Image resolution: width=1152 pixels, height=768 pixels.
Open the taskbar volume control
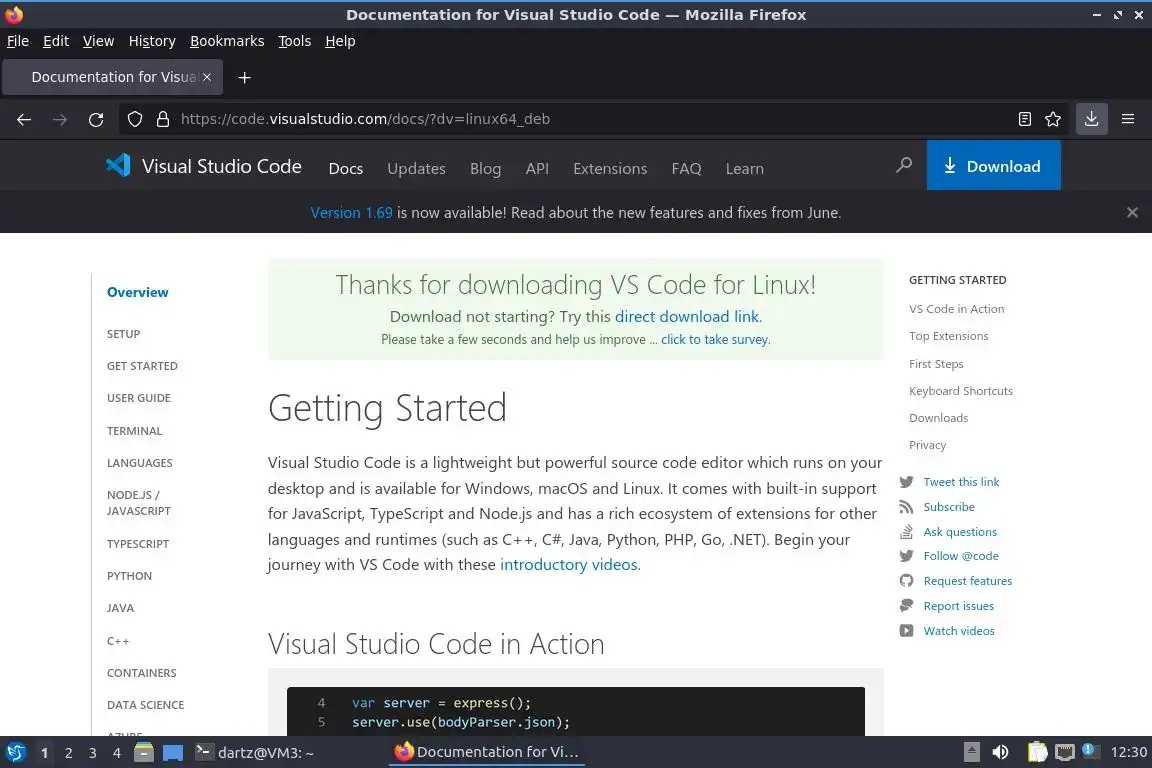click(x=1000, y=752)
